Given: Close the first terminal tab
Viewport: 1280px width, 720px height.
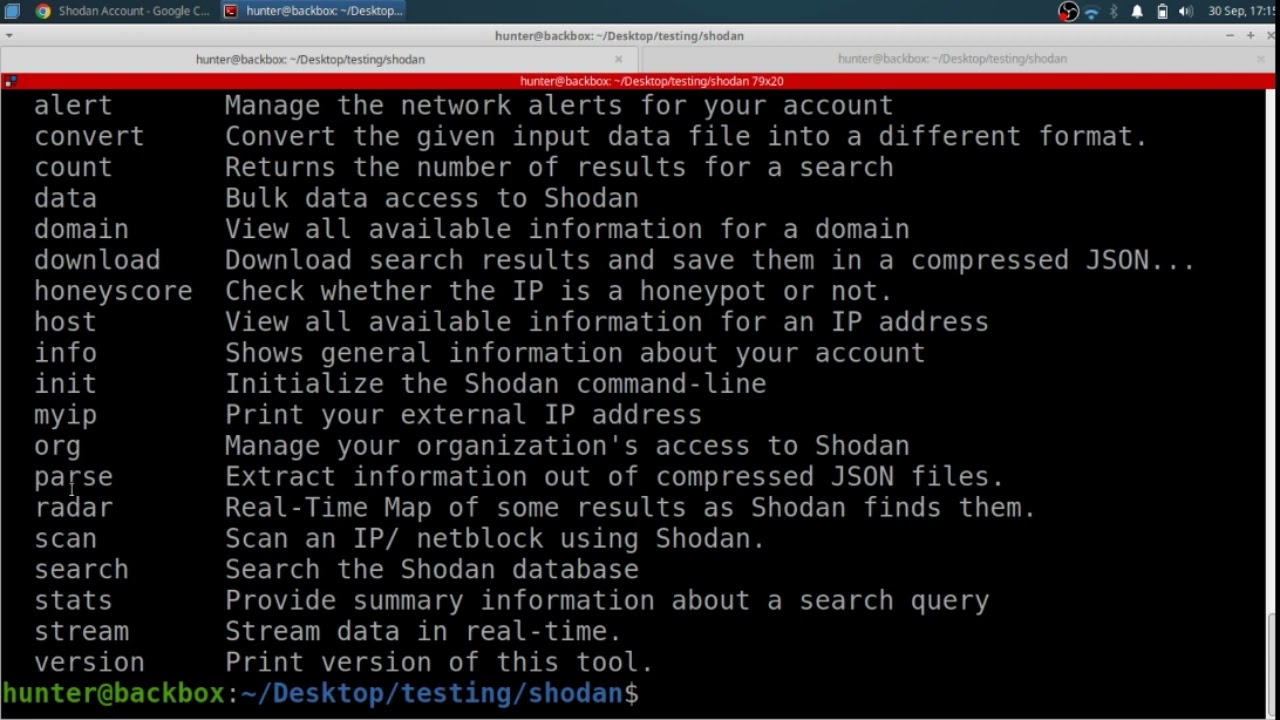Looking at the screenshot, I should (618, 60).
